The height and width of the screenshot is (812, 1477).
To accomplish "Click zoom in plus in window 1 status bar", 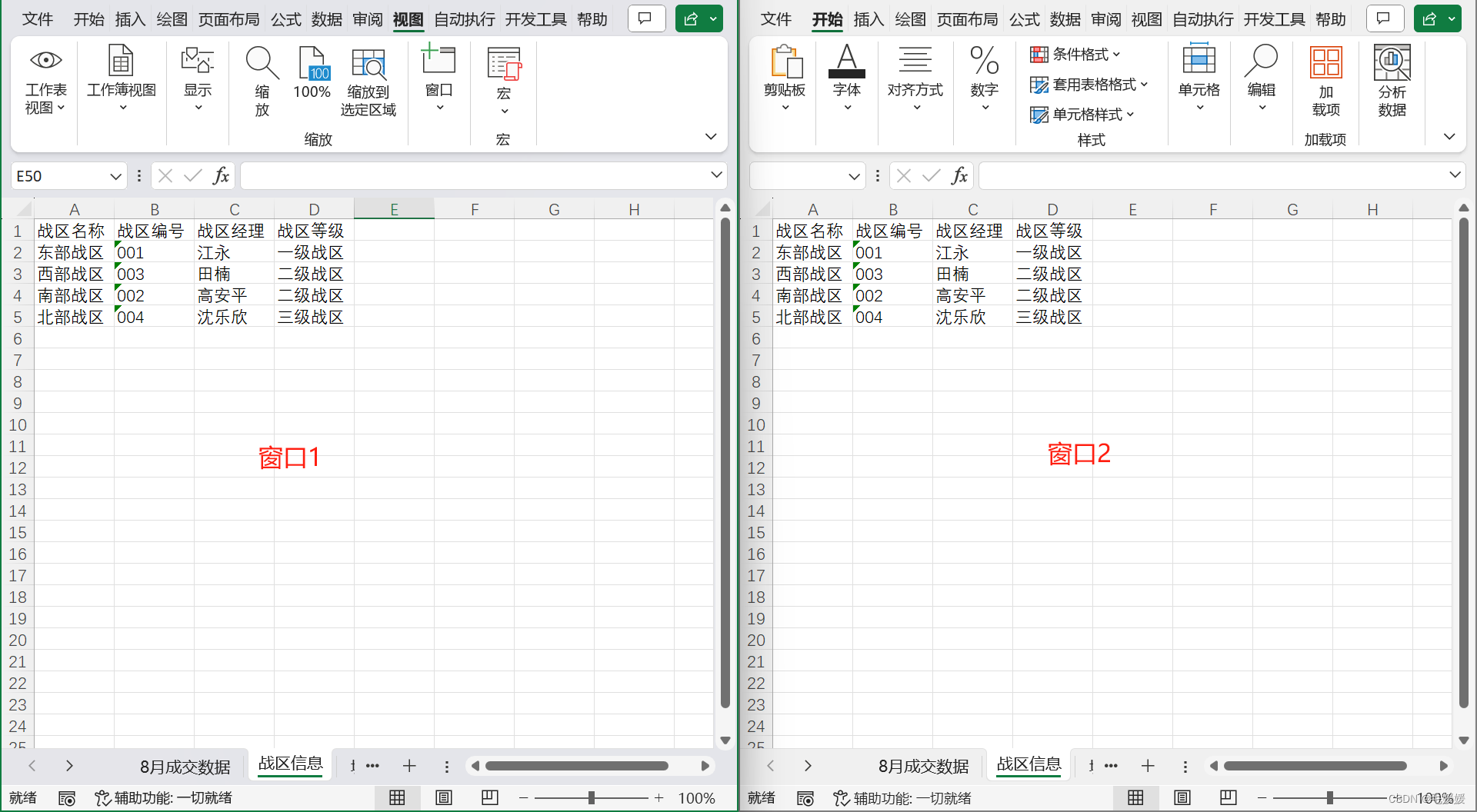I will pyautogui.click(x=659, y=798).
